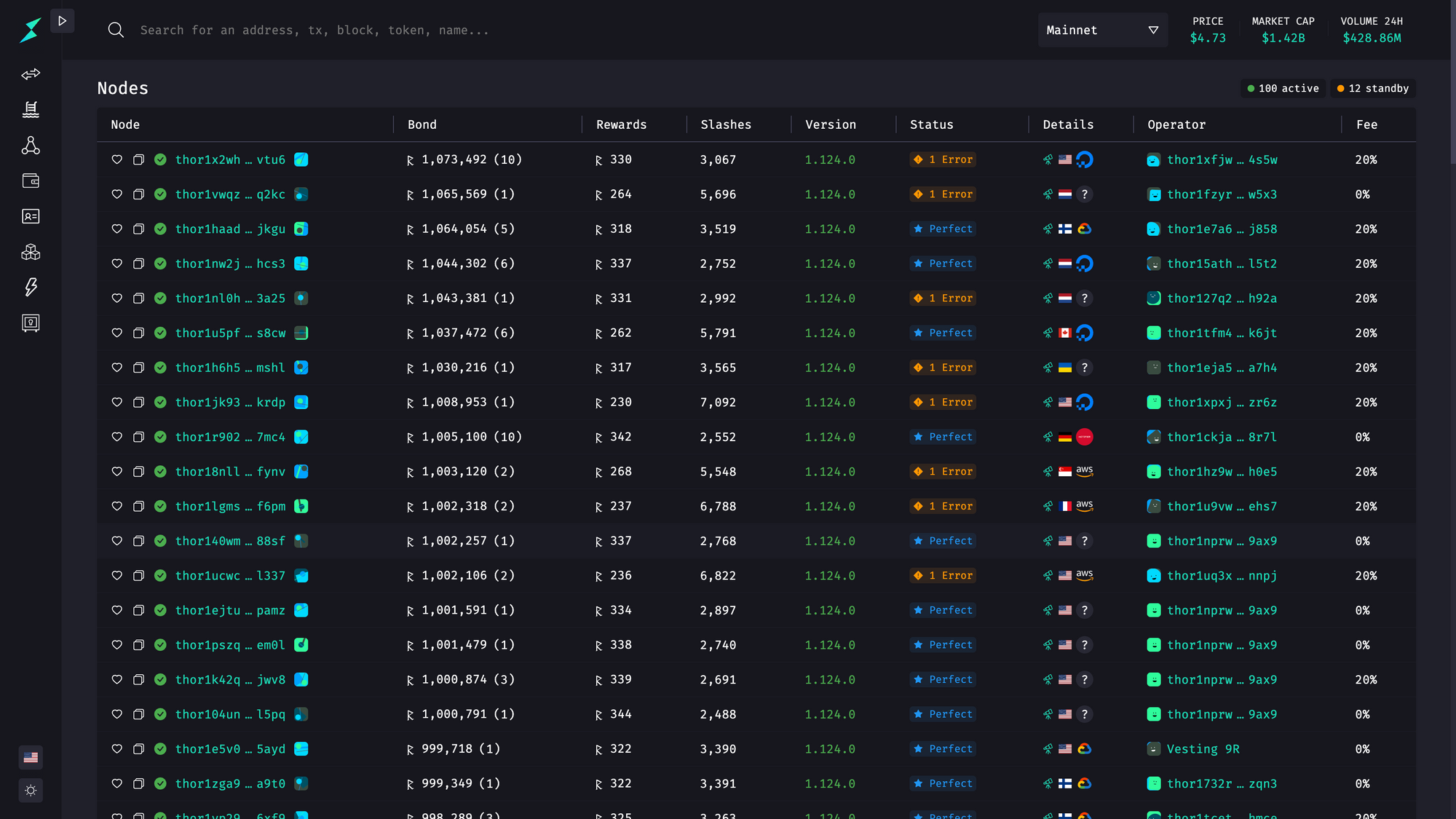The height and width of the screenshot is (819, 1456).
Task: Expand the sidebar with the play arrow button
Action: pyautogui.click(x=63, y=21)
